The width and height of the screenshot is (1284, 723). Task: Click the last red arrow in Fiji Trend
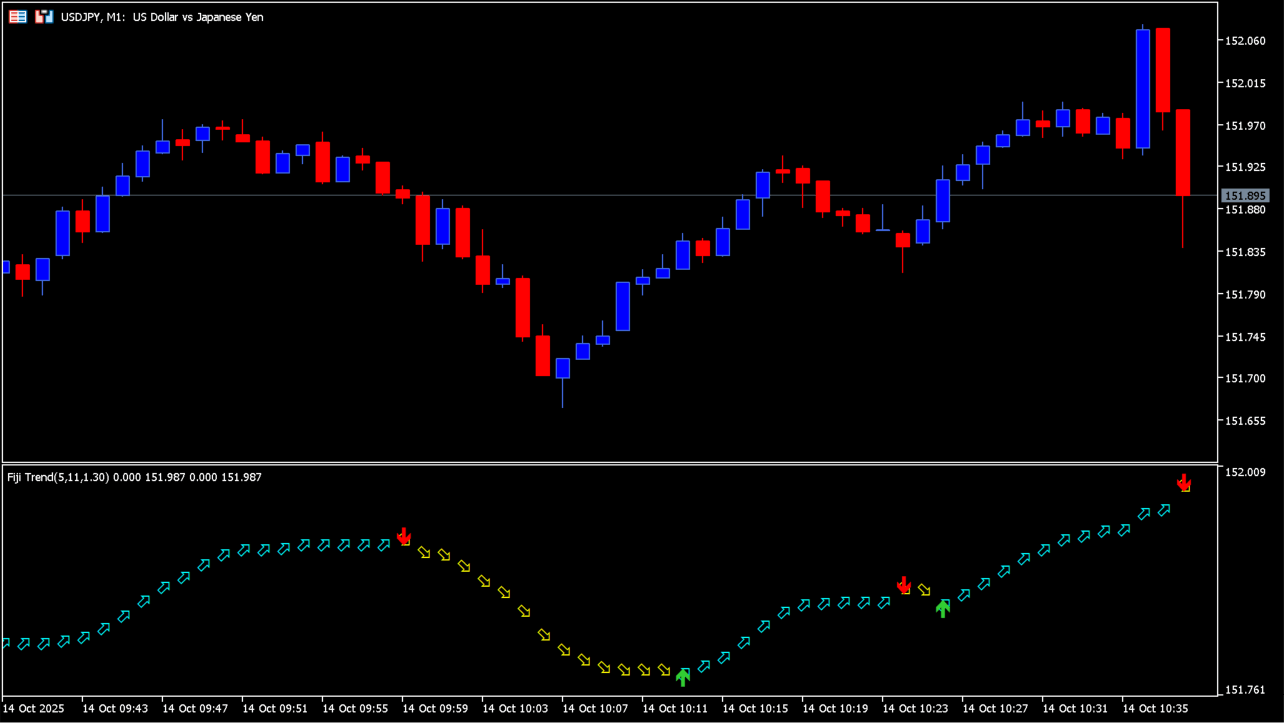tap(1184, 482)
